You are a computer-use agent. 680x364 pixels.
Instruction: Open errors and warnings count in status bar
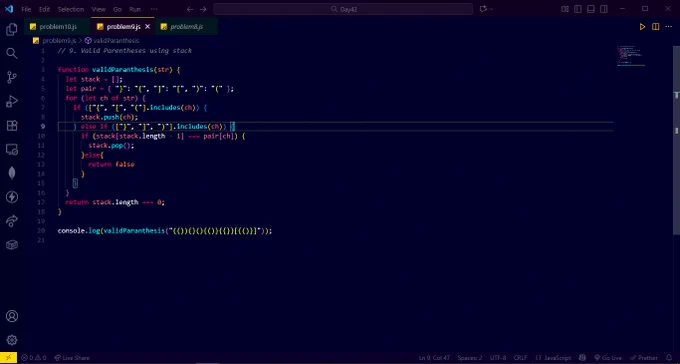[x=34, y=358]
